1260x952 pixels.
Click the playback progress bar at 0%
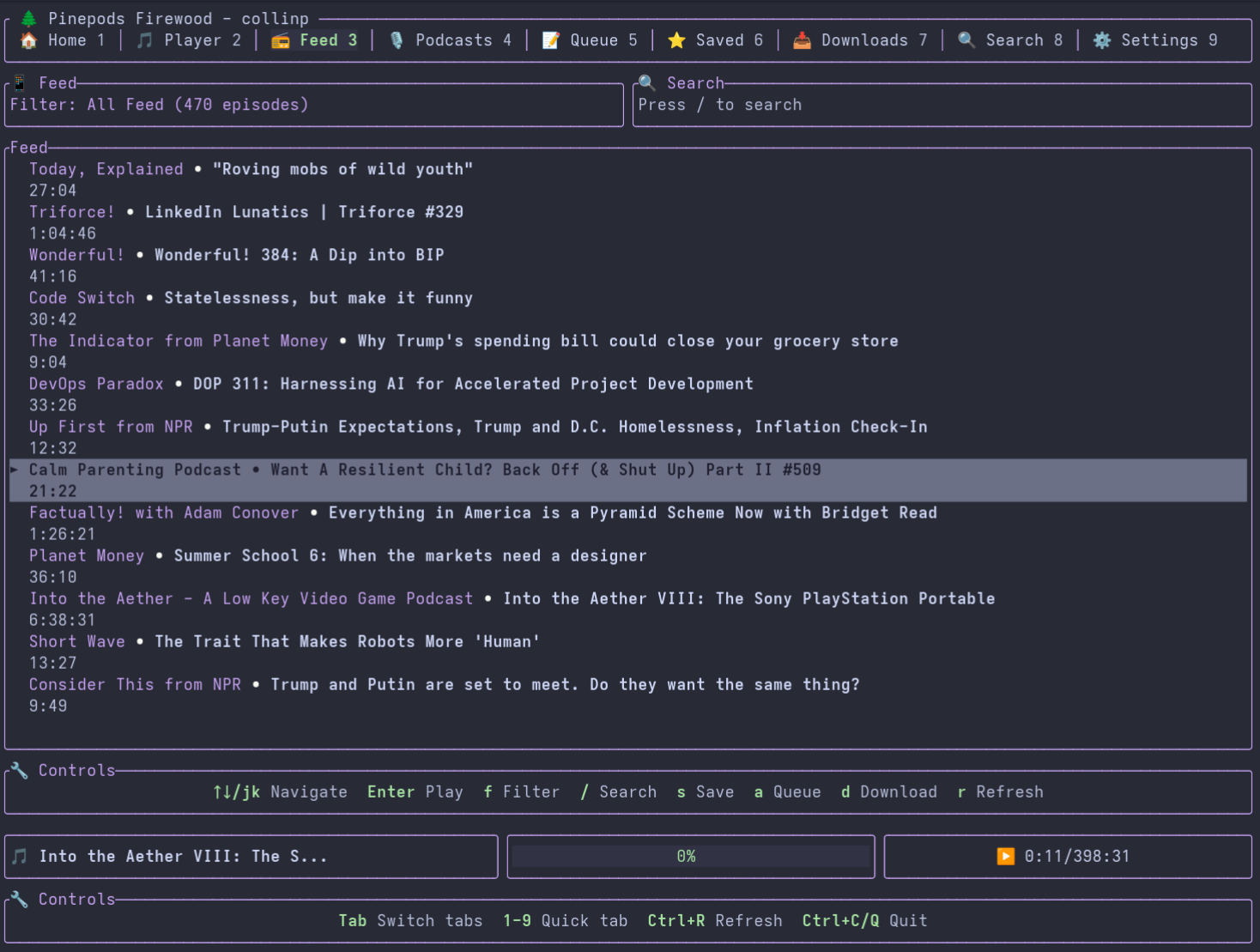pyautogui.click(x=690, y=856)
